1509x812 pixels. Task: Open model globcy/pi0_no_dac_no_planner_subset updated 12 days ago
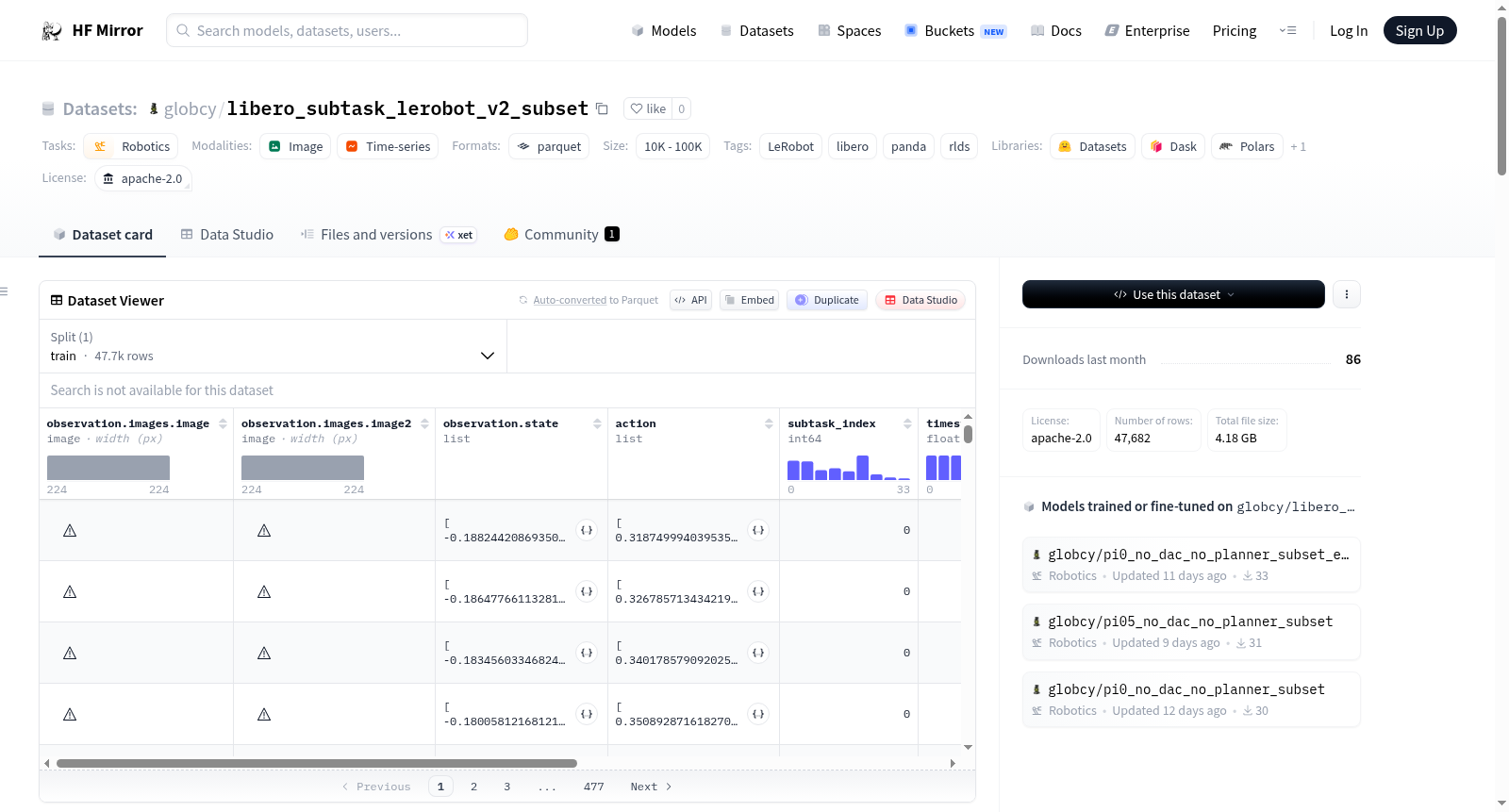pos(1191,700)
